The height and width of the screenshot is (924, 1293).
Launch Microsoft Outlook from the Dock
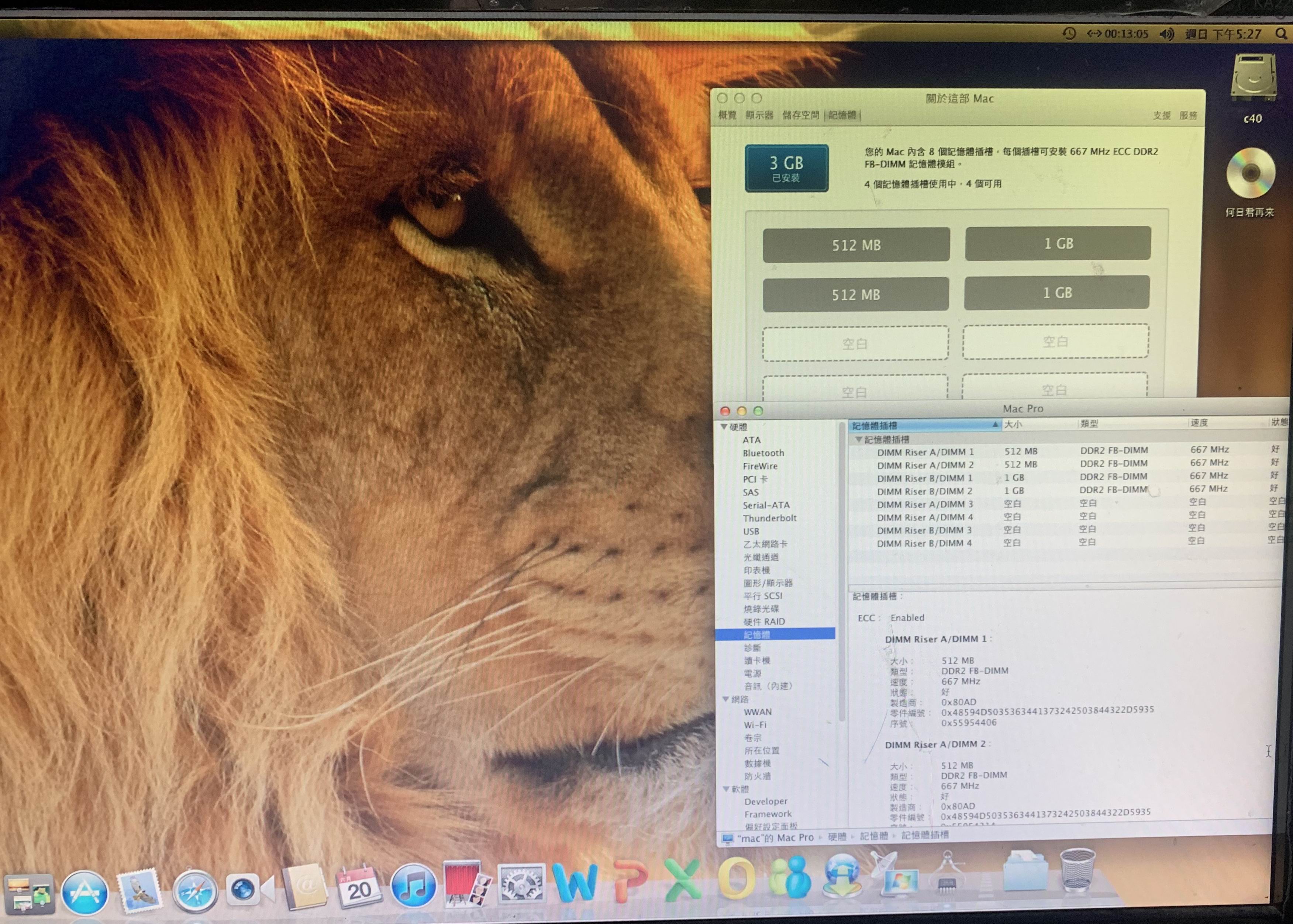737,878
